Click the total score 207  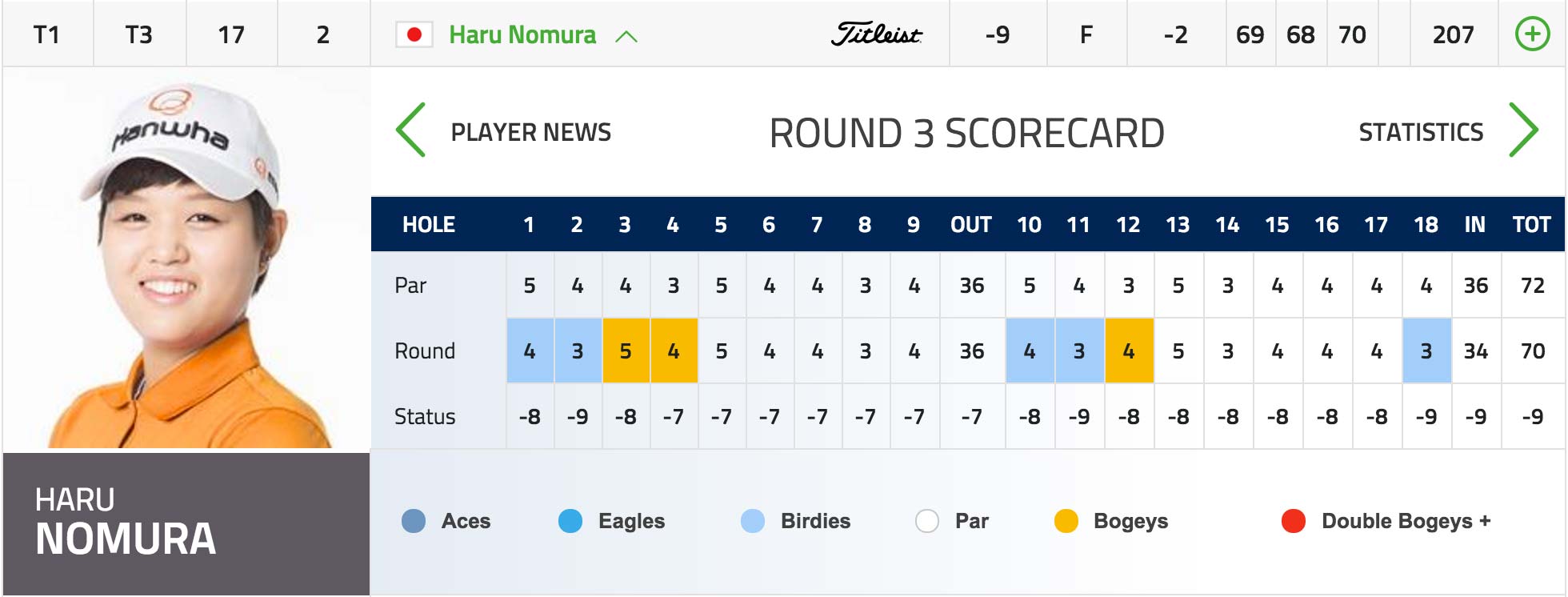click(x=1453, y=34)
